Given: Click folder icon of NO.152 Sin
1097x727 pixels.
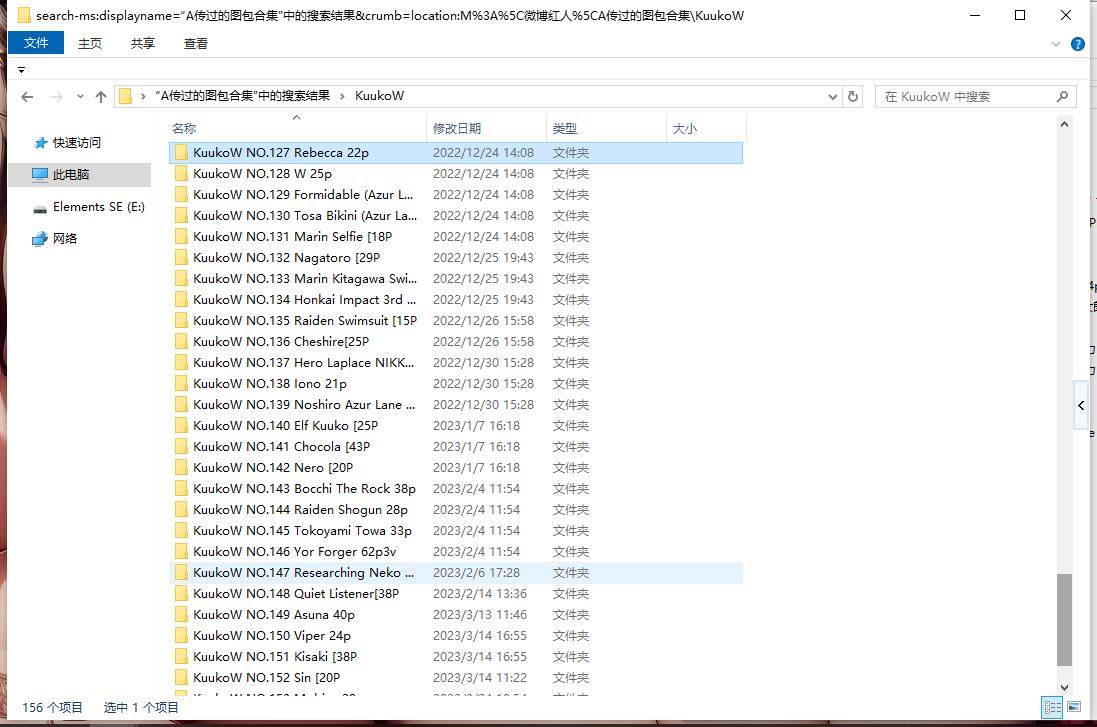Looking at the screenshot, I should pyautogui.click(x=181, y=677).
